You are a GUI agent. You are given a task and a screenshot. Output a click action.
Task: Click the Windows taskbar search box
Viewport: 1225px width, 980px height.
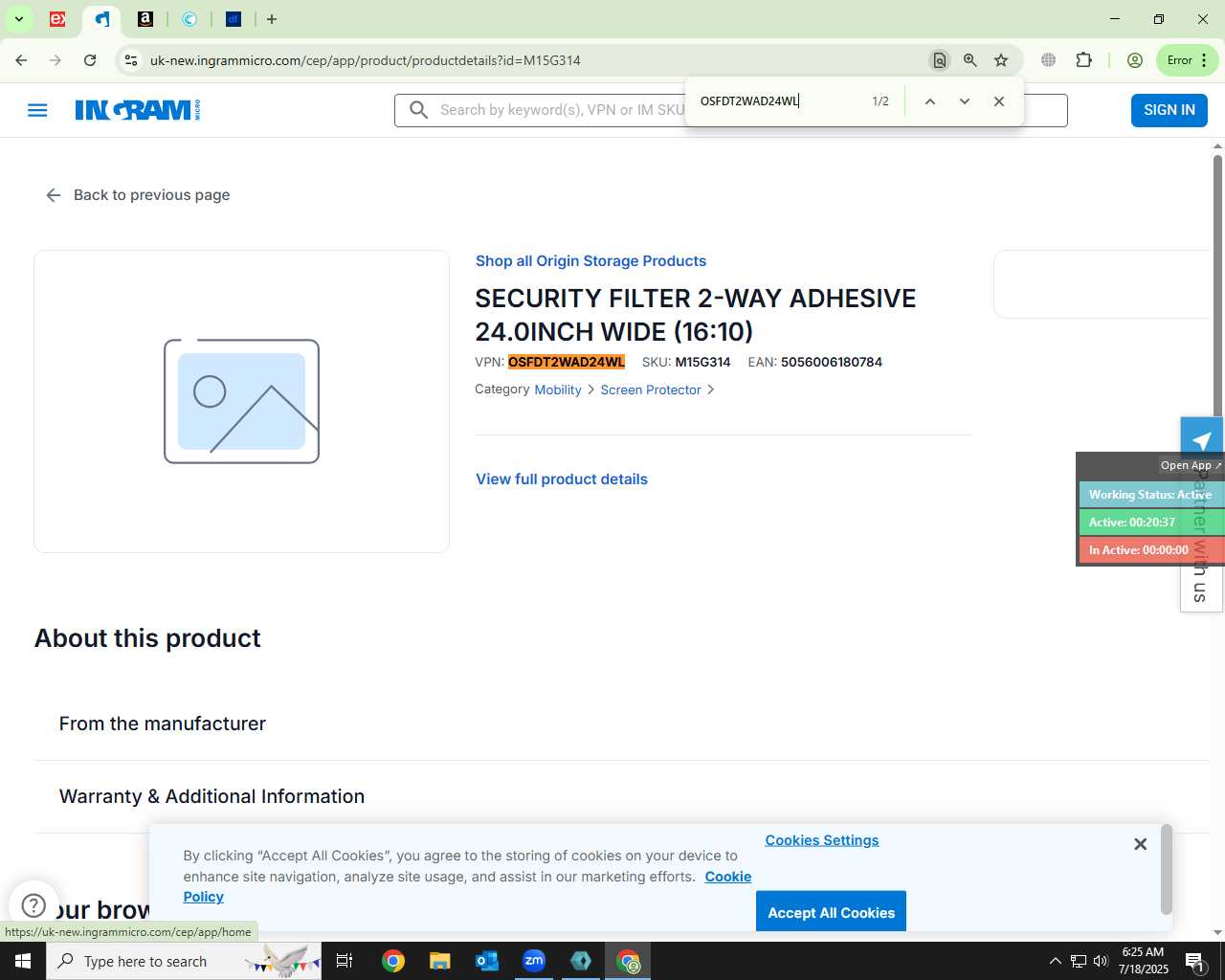pos(184,961)
